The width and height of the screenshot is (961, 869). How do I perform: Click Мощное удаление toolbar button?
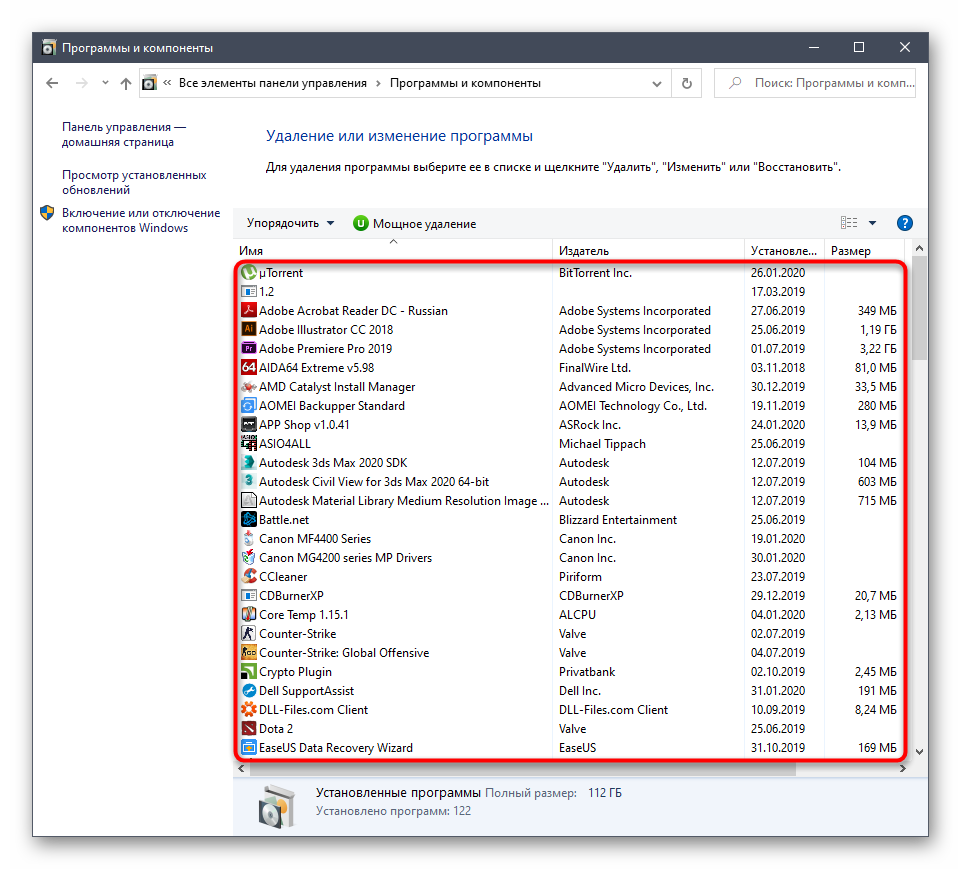tap(414, 224)
